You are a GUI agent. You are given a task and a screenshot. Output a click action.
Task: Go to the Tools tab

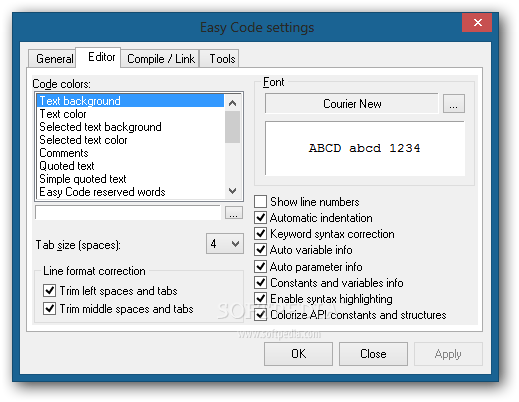coord(219,59)
